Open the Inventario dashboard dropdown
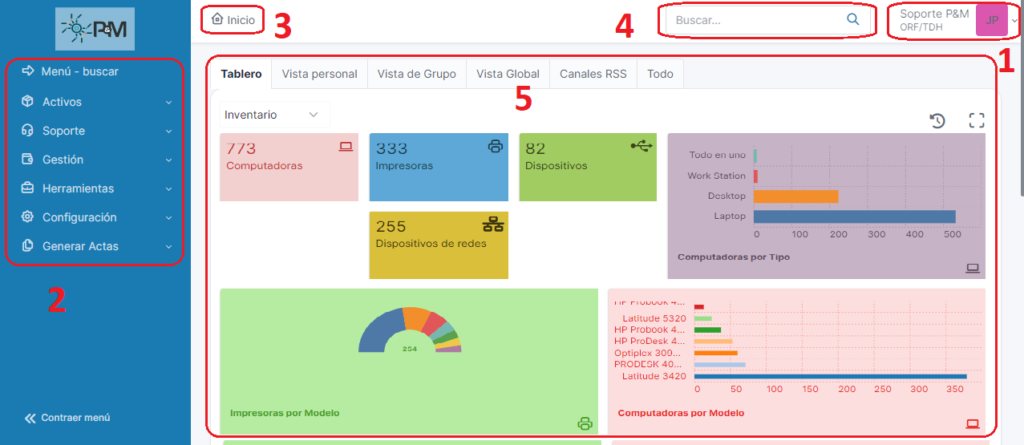1024x445 pixels. [272, 115]
